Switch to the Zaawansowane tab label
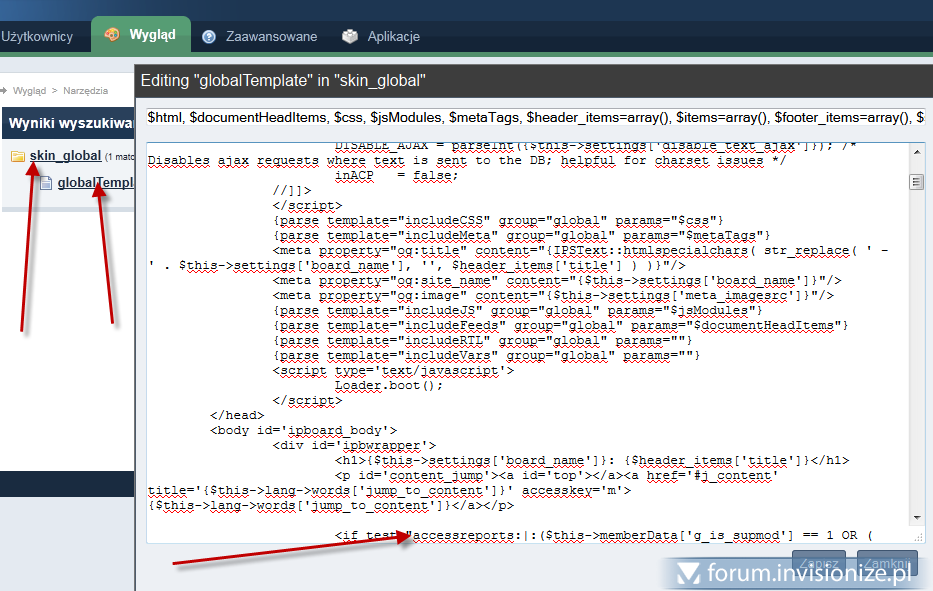Image resolution: width=933 pixels, height=591 pixels. tap(271, 37)
